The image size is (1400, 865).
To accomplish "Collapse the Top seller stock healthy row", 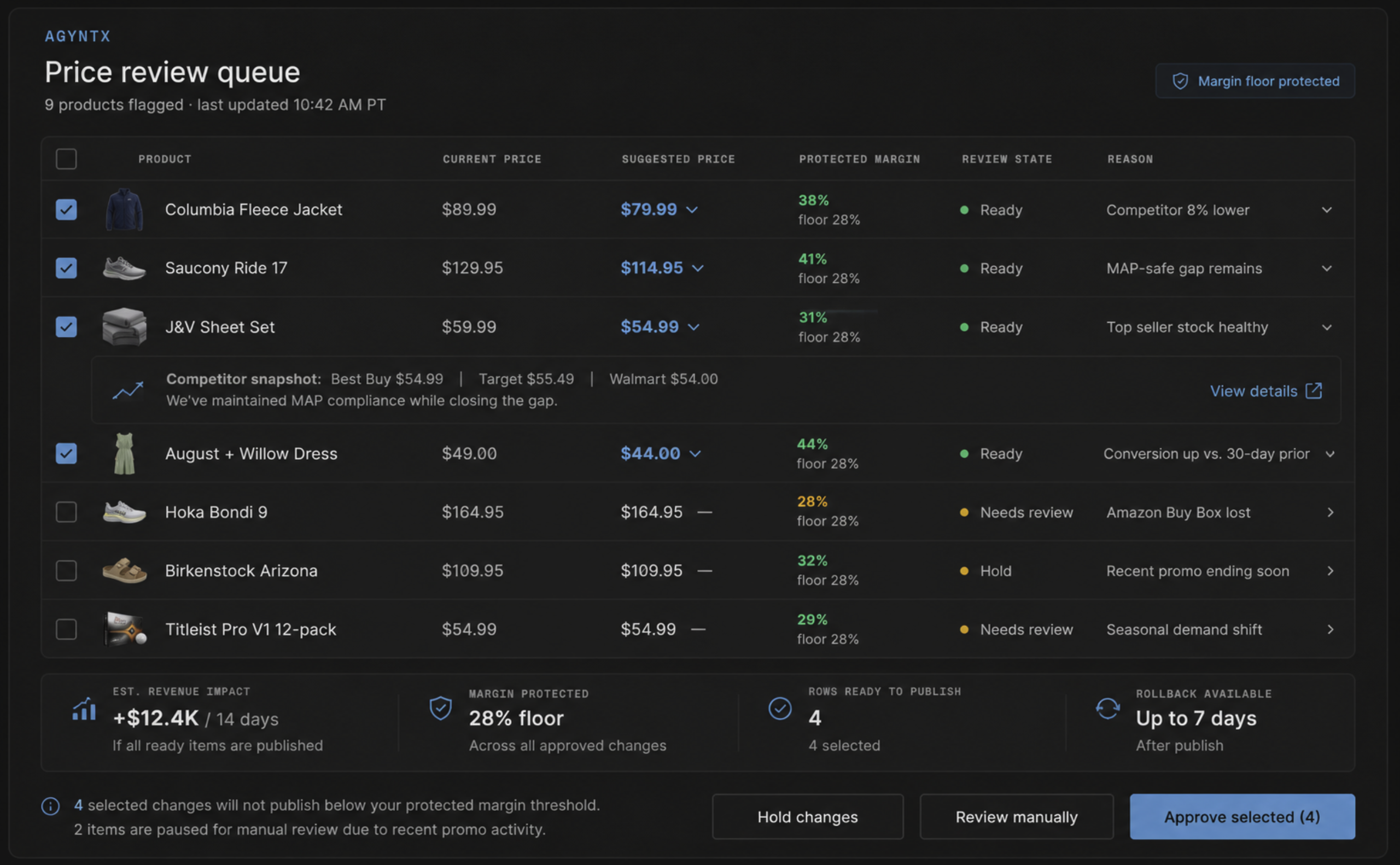I will 1327,327.
